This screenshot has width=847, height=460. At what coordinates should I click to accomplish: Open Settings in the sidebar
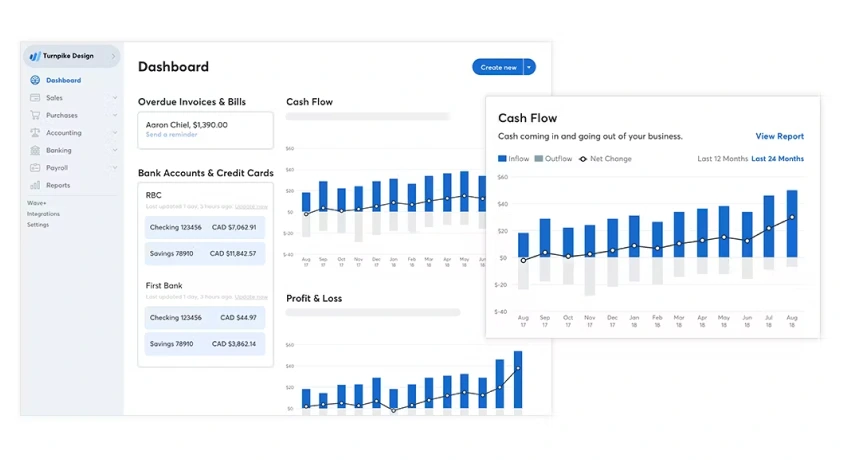[x=38, y=225]
